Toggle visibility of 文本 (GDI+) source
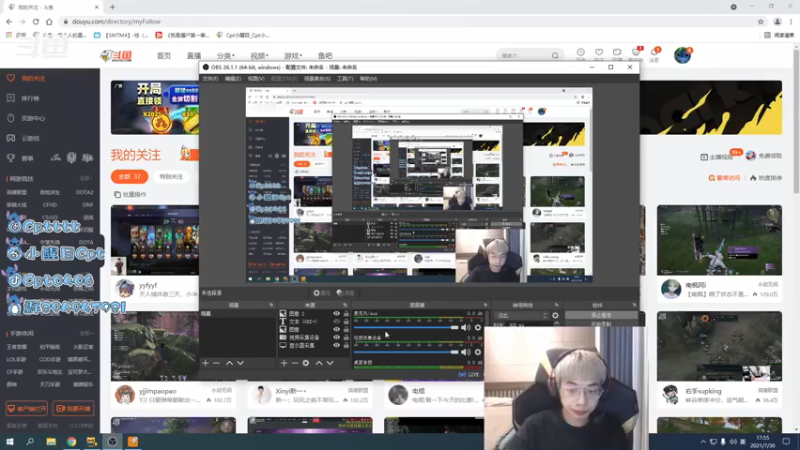This screenshot has height=450, width=800. tap(336, 322)
